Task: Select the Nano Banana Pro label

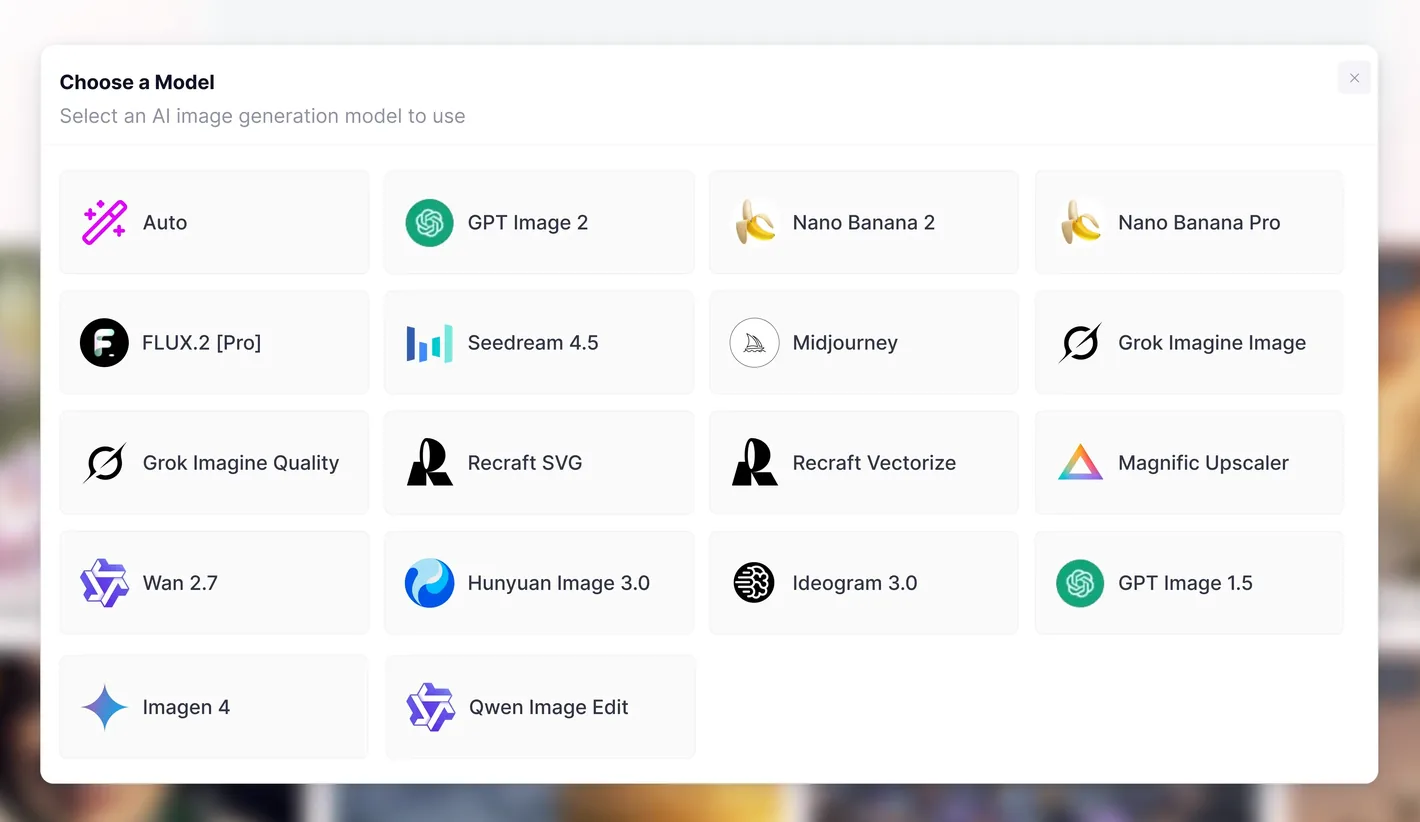Action: 1199,223
